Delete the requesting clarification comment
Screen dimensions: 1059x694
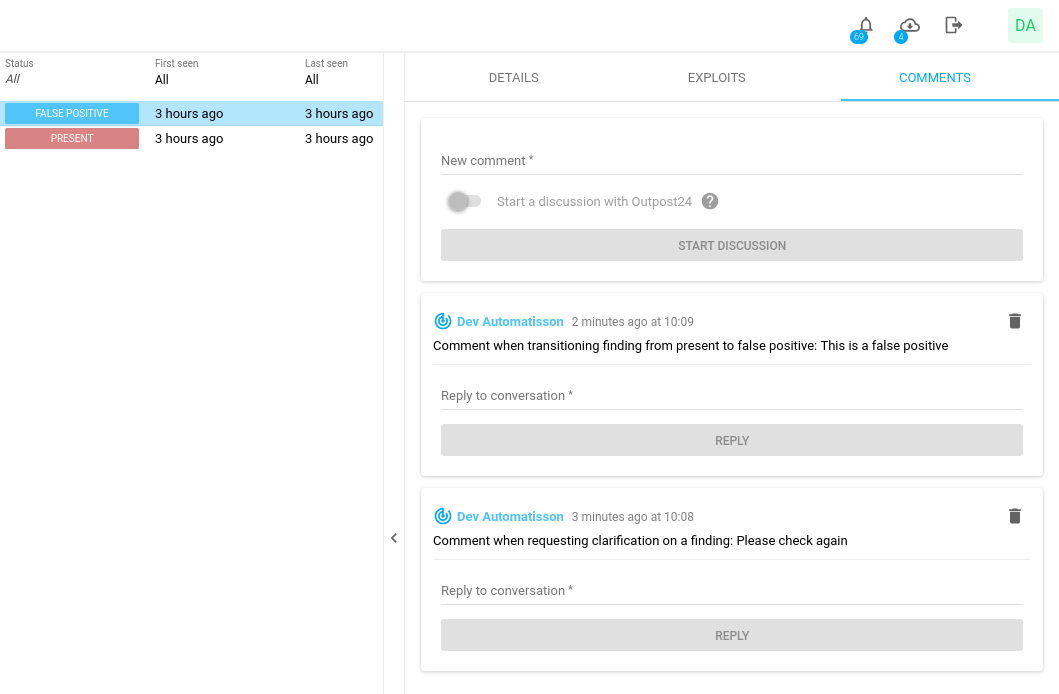[1014, 516]
